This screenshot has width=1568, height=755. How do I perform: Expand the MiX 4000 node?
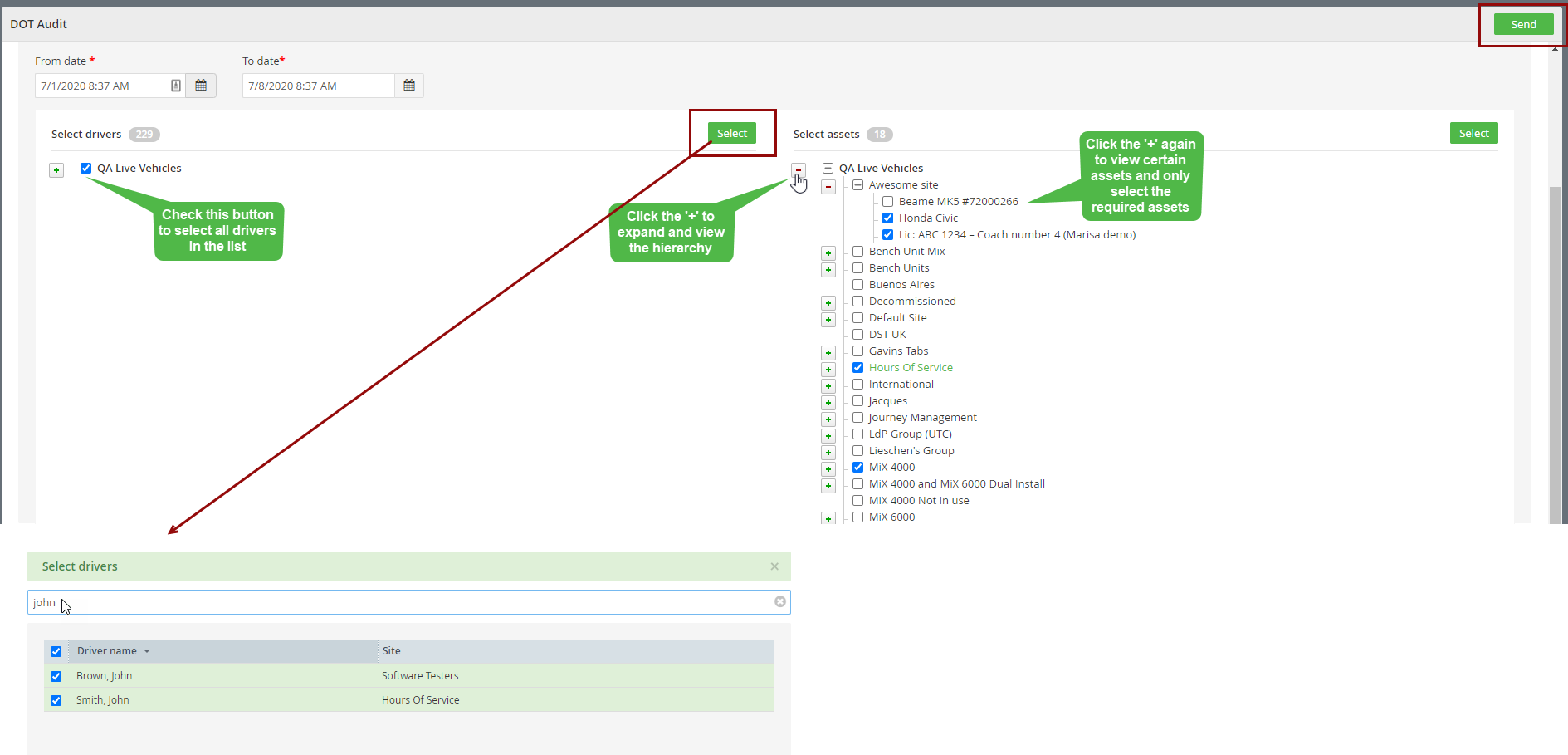pos(828,469)
